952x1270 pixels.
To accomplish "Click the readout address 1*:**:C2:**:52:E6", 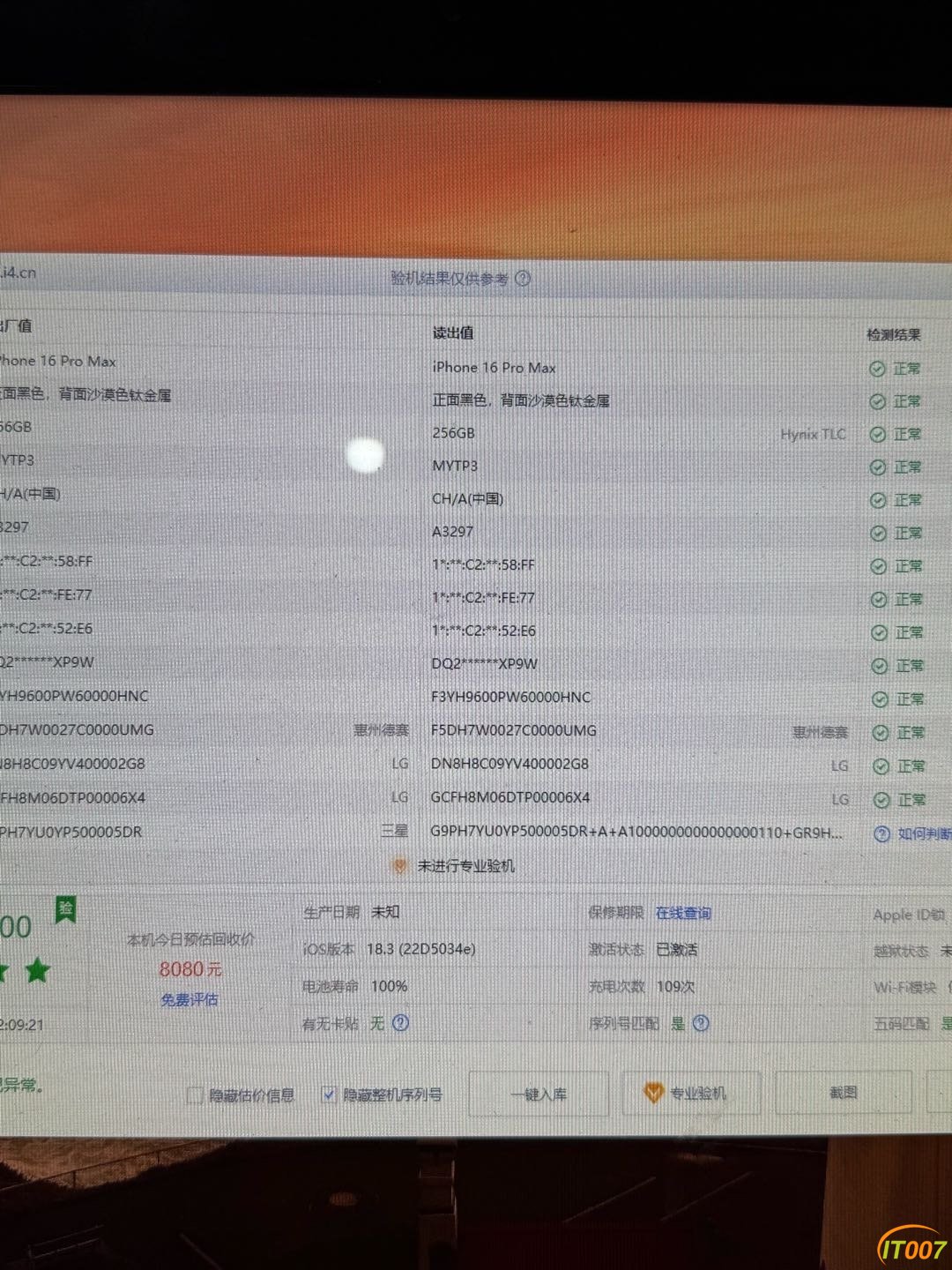I will coord(483,631).
